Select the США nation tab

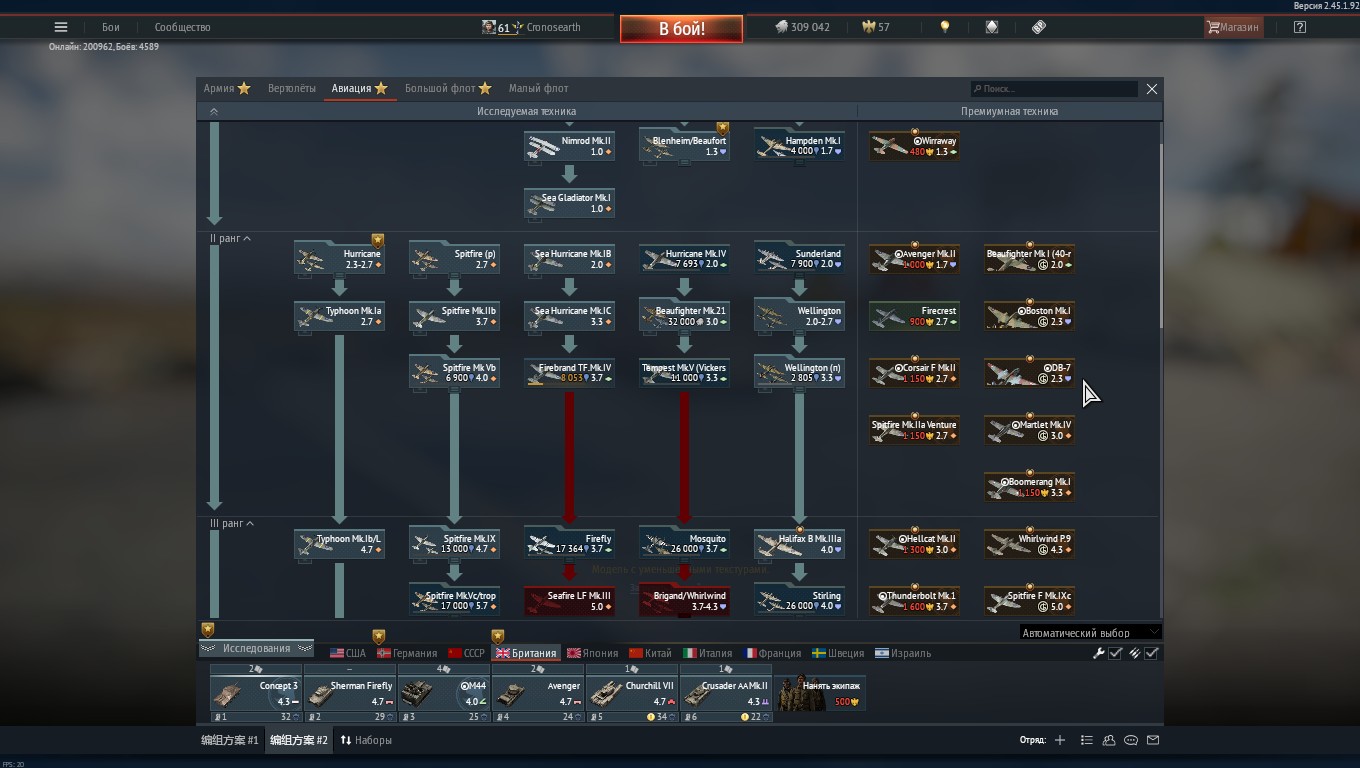[x=348, y=653]
